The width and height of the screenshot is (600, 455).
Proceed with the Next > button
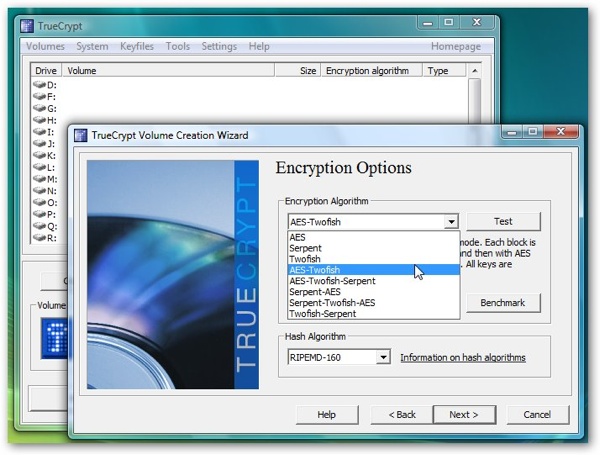(464, 414)
